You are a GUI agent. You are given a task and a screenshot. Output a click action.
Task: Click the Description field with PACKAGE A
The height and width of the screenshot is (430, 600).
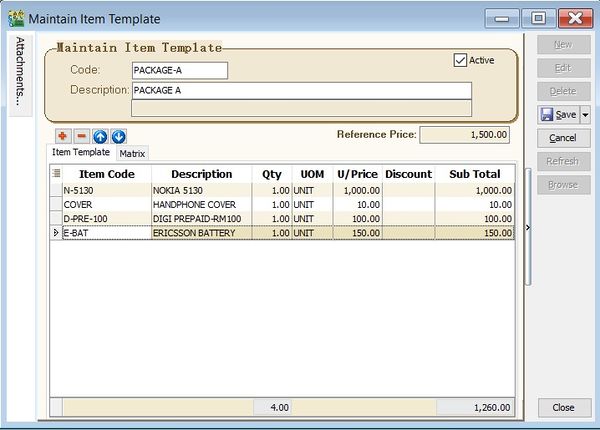301,90
